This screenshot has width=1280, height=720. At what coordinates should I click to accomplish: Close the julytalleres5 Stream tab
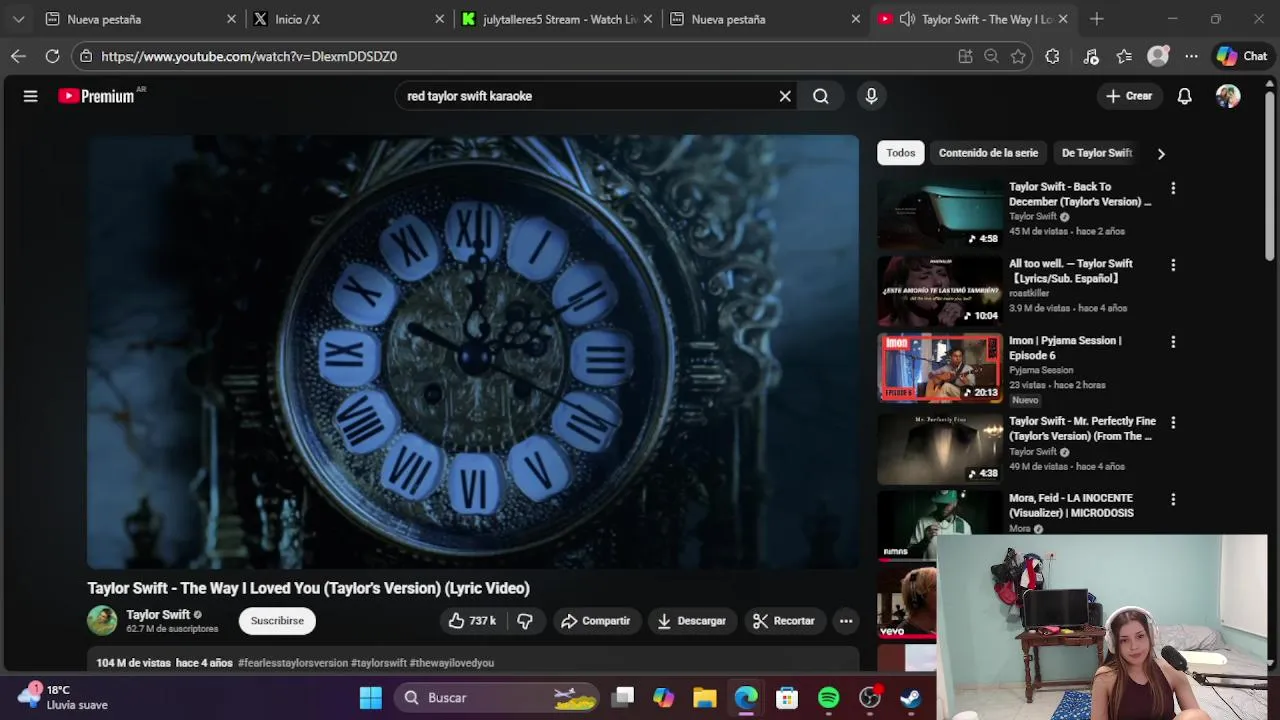pyautogui.click(x=647, y=19)
